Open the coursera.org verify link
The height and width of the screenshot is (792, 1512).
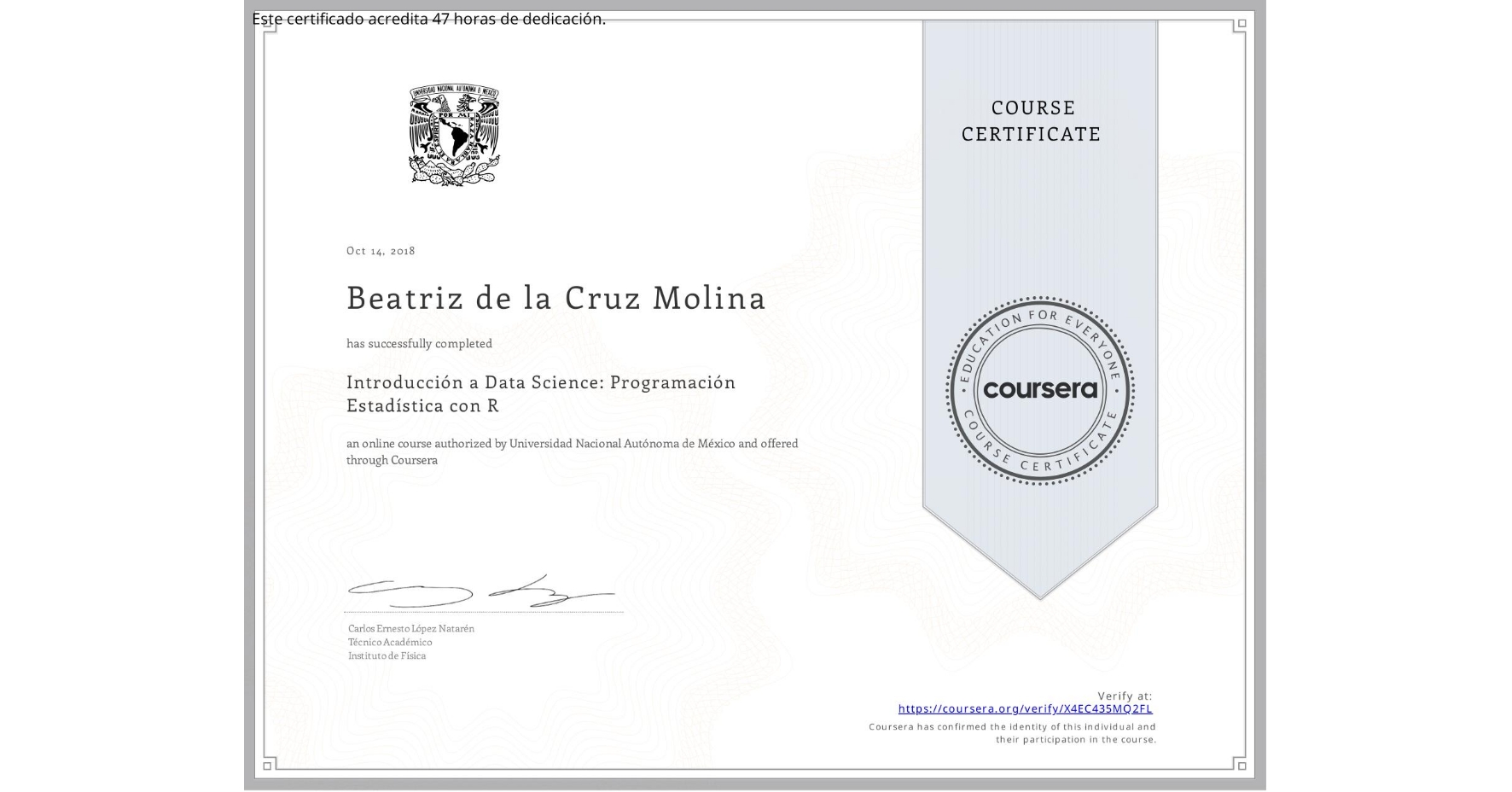pos(1025,708)
